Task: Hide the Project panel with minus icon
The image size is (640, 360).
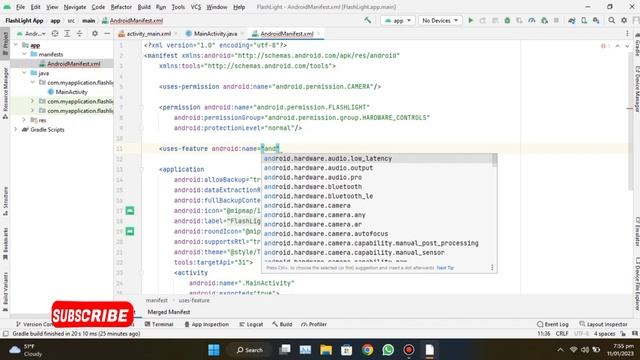Action: pos(107,33)
